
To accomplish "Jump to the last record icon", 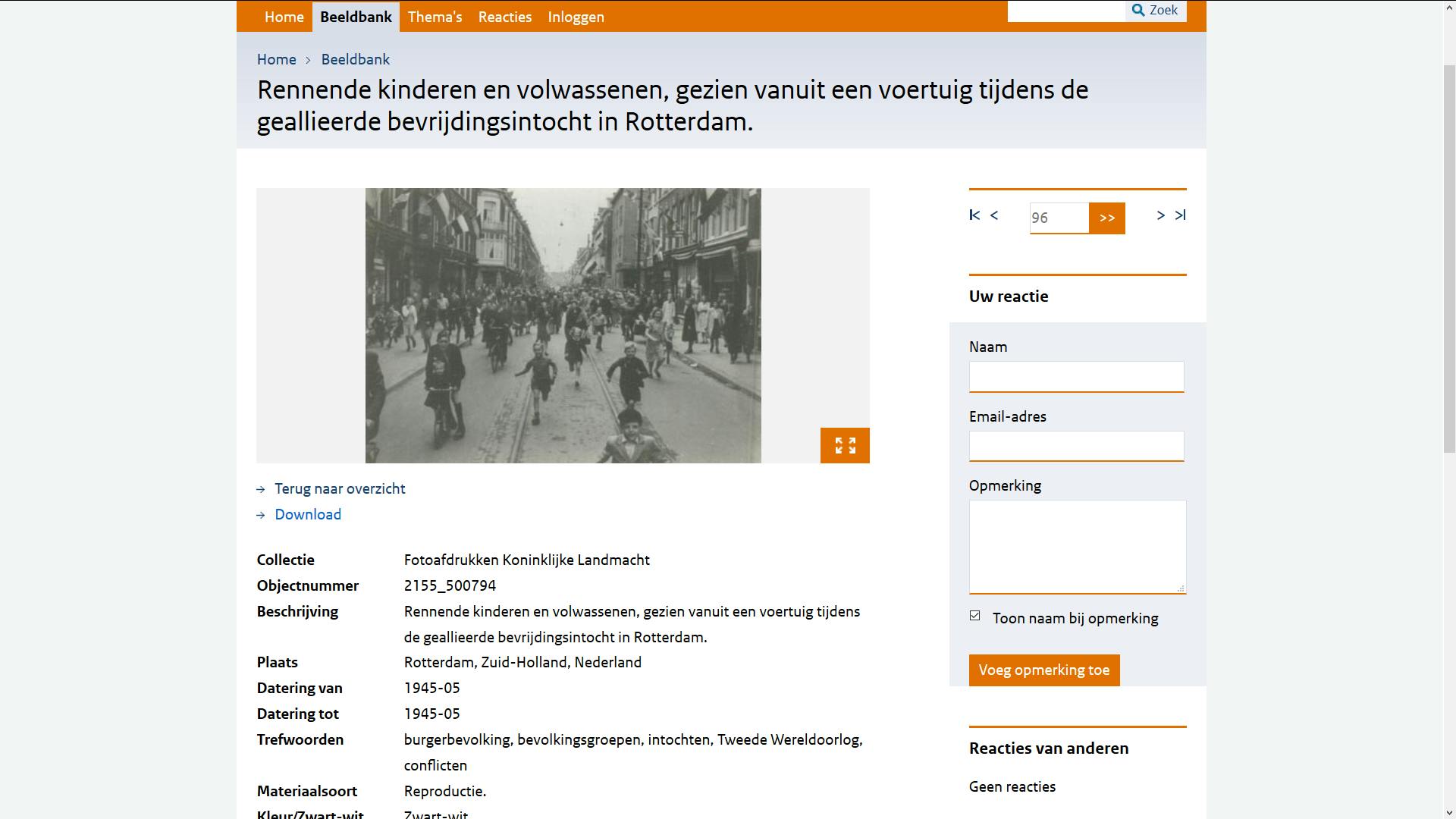I will 1181,216.
